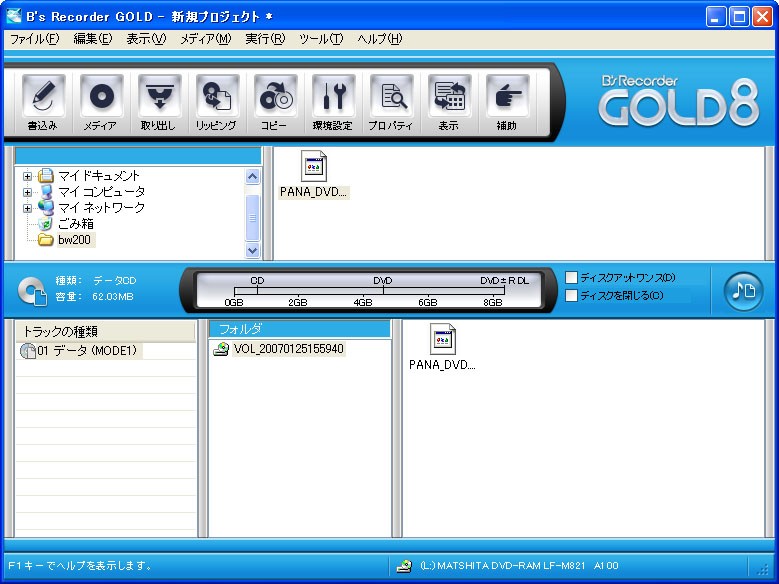
Task: Click the 書込み (Write) toolbar icon
Action: [x=43, y=99]
